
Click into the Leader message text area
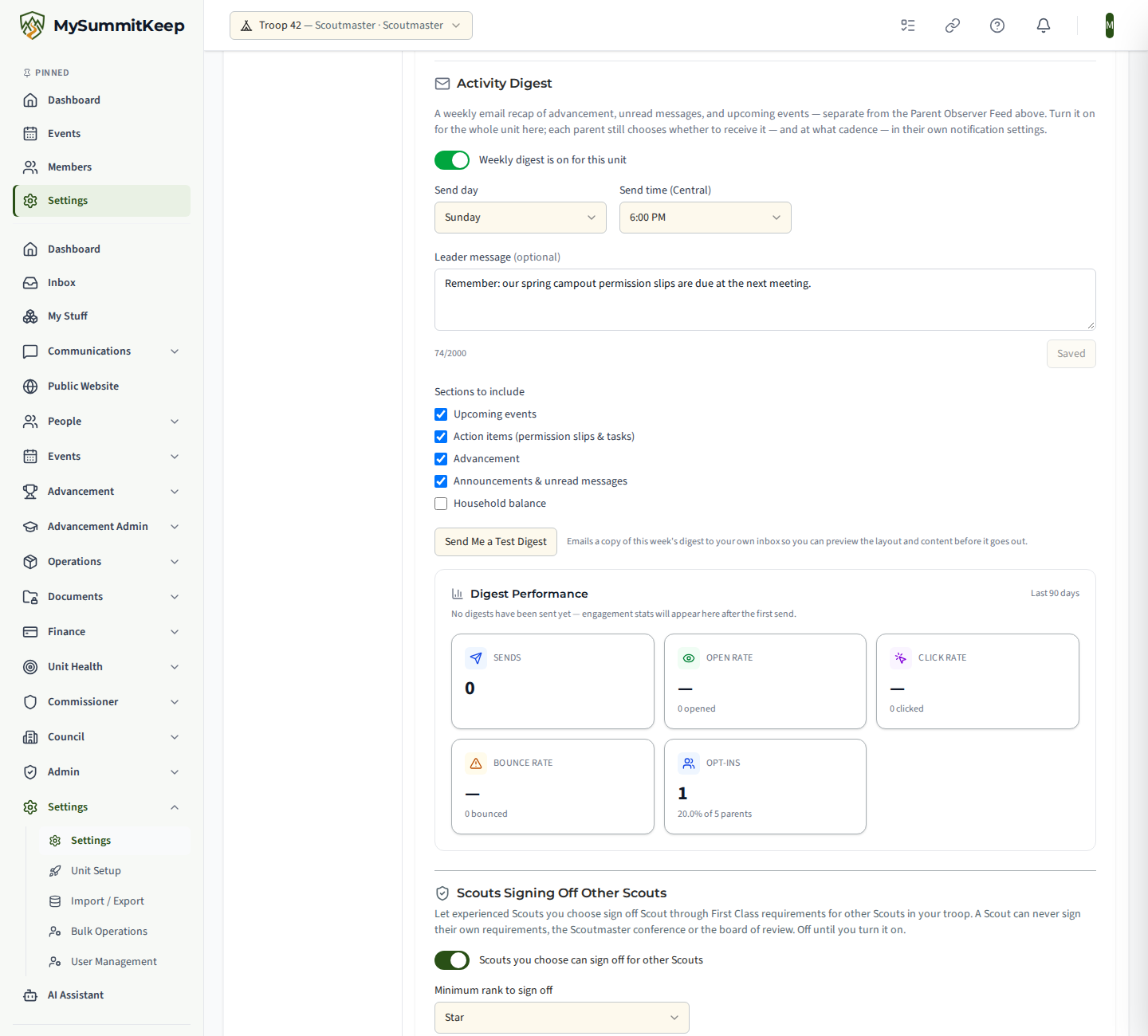tap(765, 300)
